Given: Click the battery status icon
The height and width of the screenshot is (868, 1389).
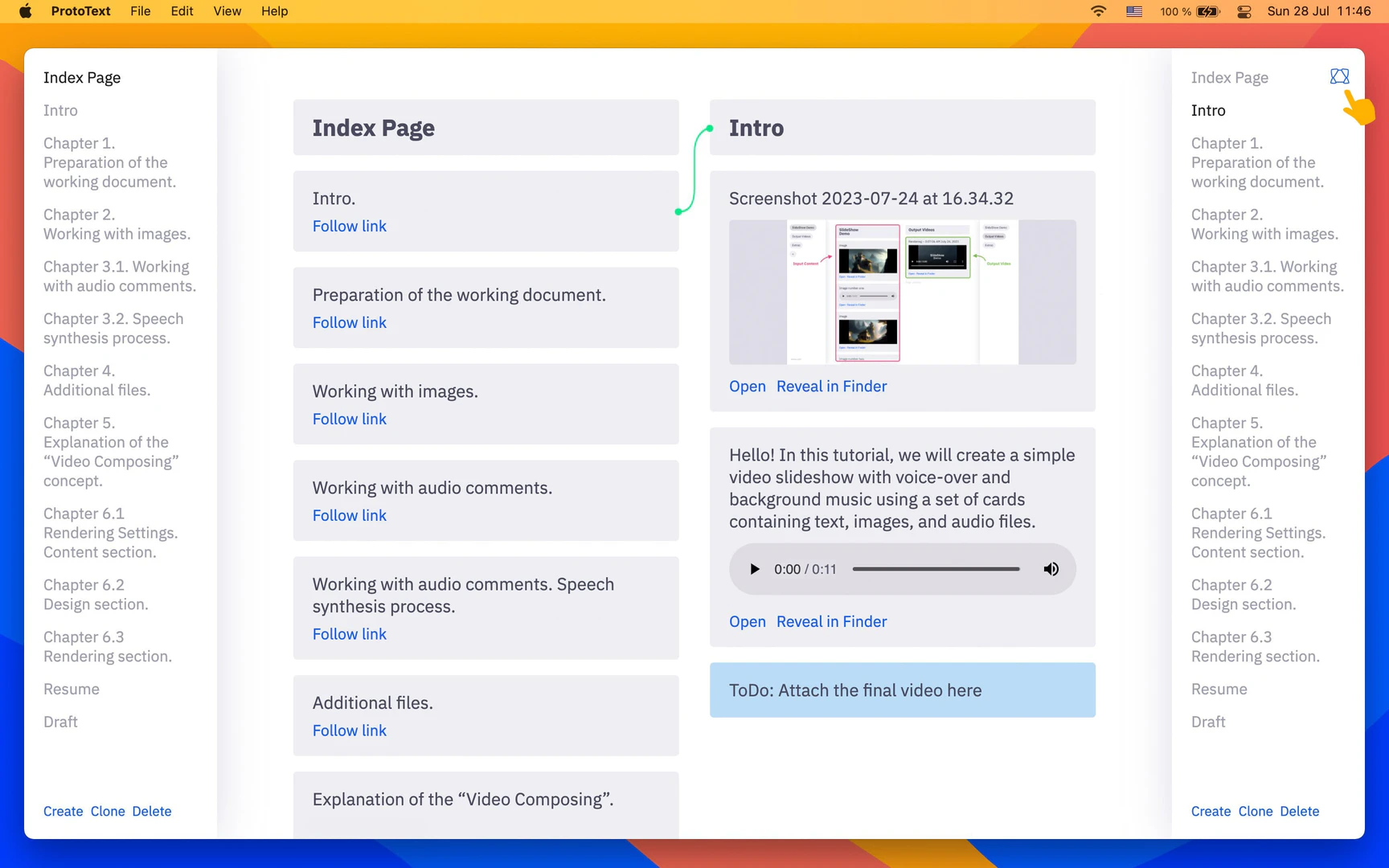Looking at the screenshot, I should pyautogui.click(x=1207, y=11).
